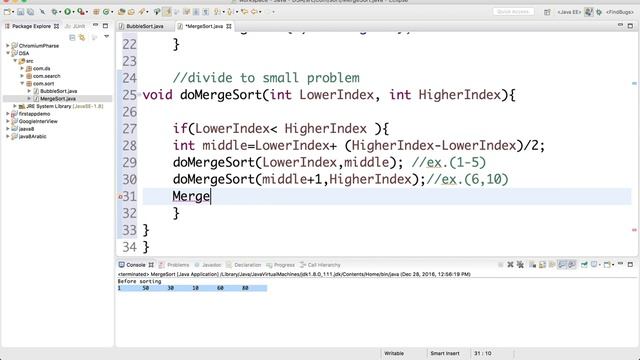This screenshot has width=640, height=360.
Task: Click the error marker on line 31
Action: click(x=120, y=197)
